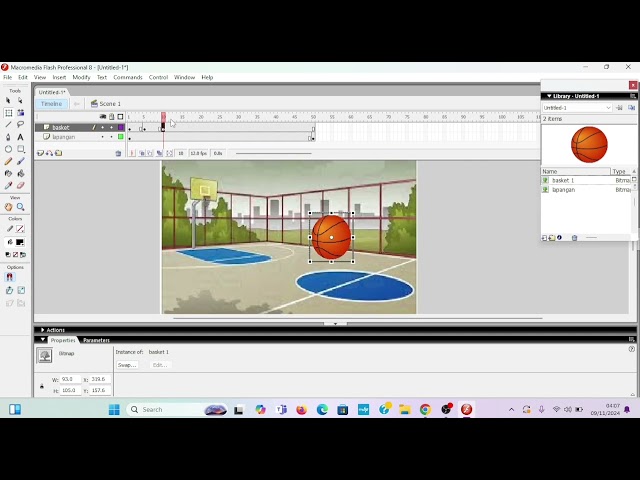Select the Eraser tool

click(20, 185)
